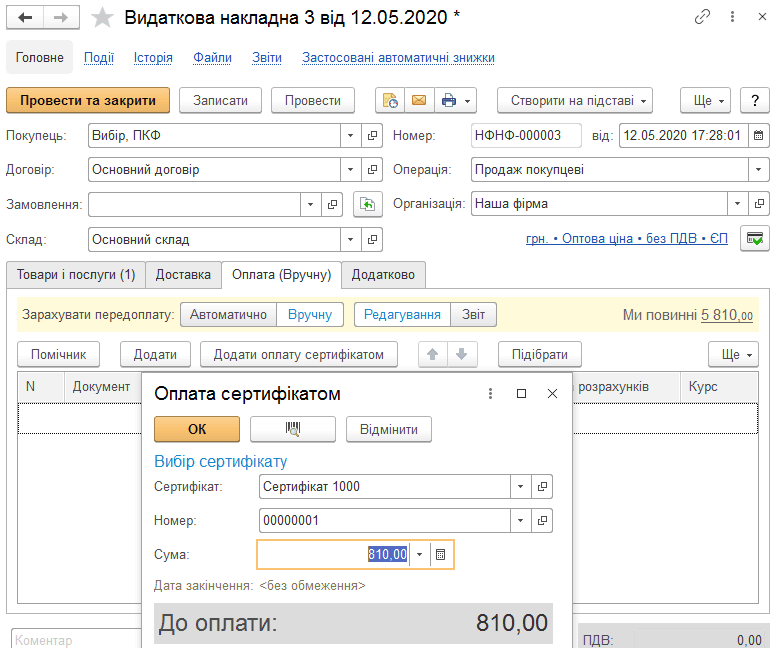Confirm certificate payment with OK
Image resolution: width=773 pixels, height=648 pixels.
[197, 429]
